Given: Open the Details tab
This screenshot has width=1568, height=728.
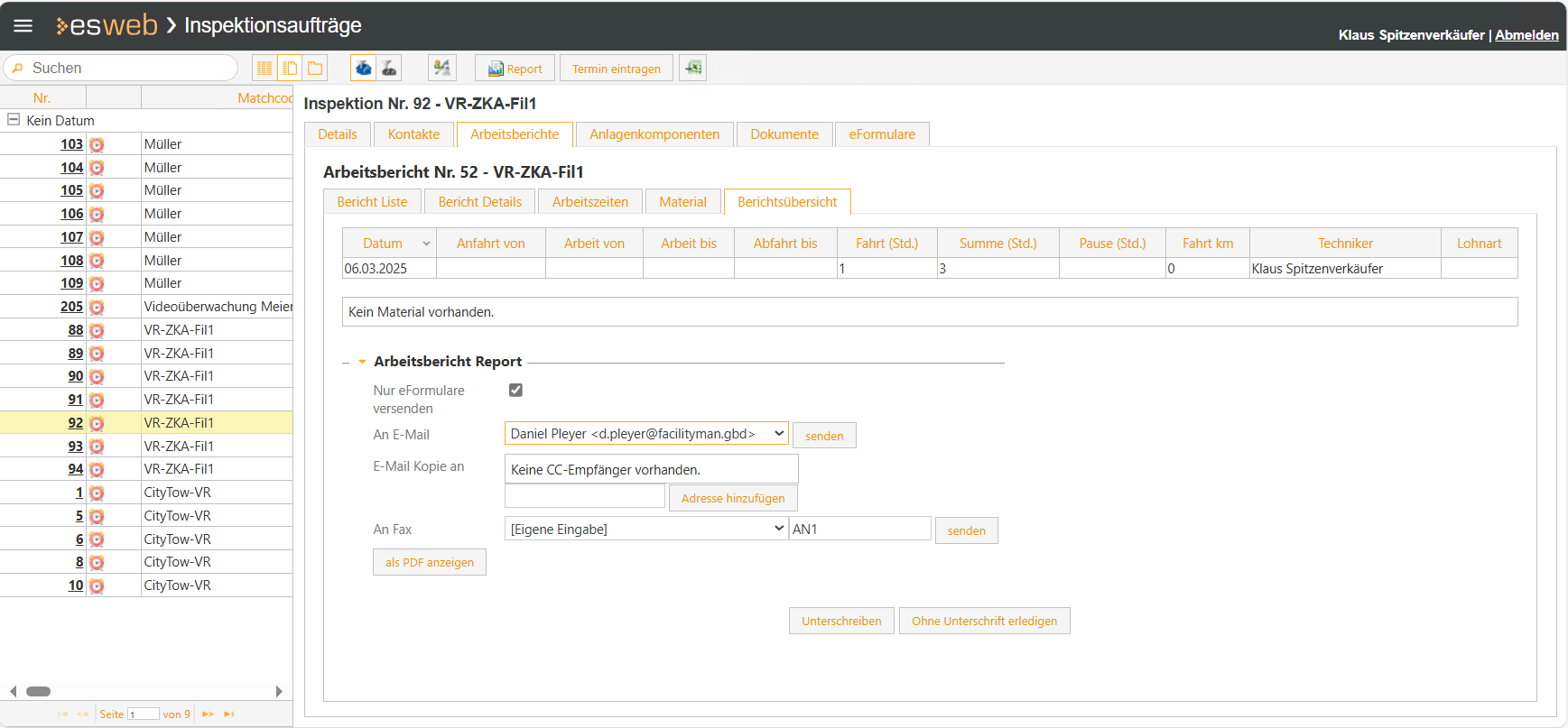Looking at the screenshot, I should point(338,134).
